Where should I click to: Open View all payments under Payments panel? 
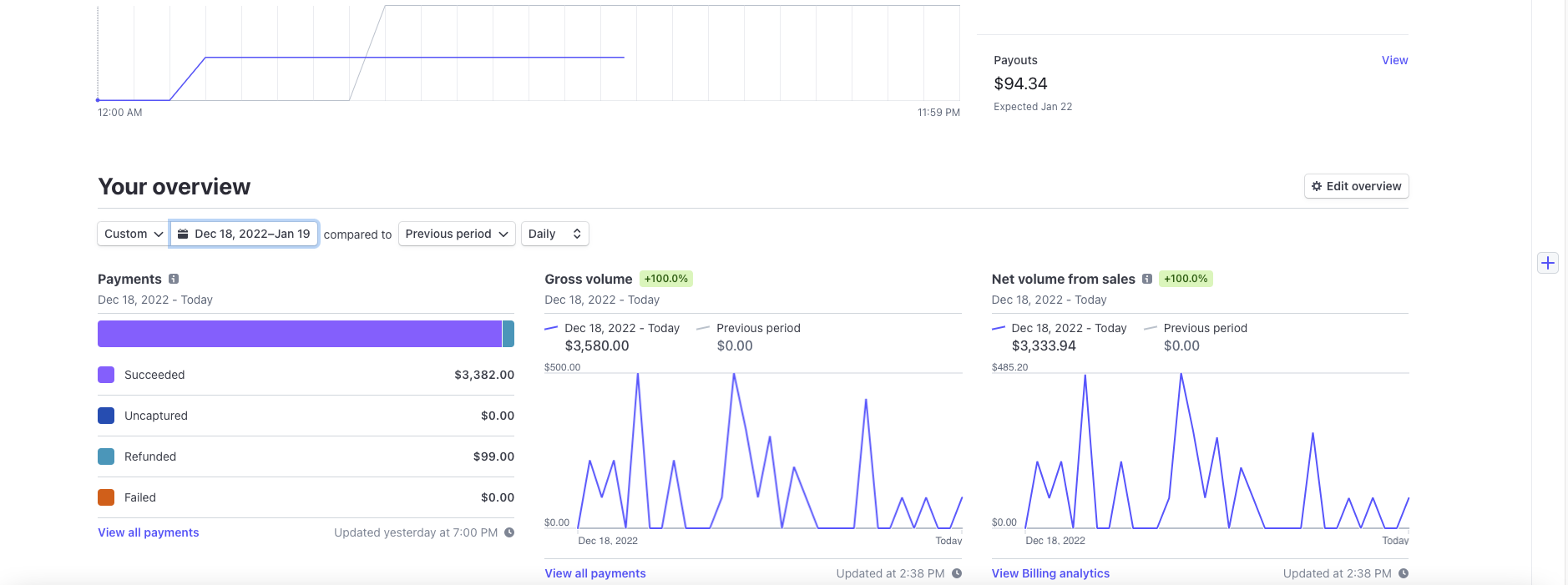tap(149, 532)
